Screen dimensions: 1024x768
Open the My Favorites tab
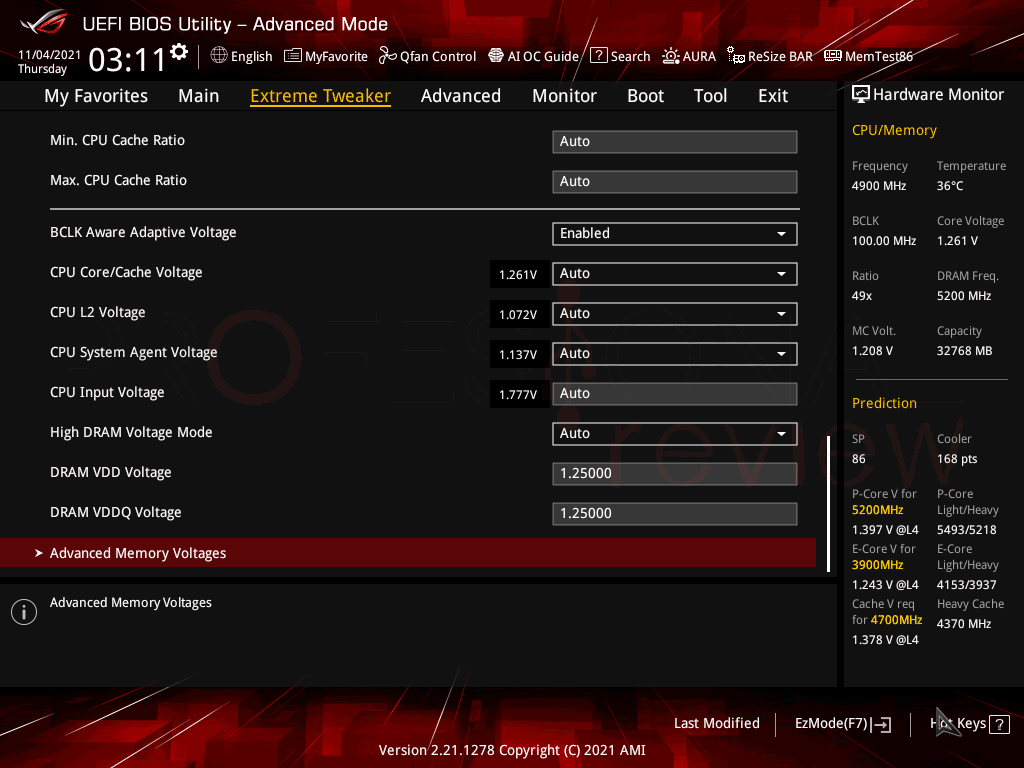coord(96,96)
